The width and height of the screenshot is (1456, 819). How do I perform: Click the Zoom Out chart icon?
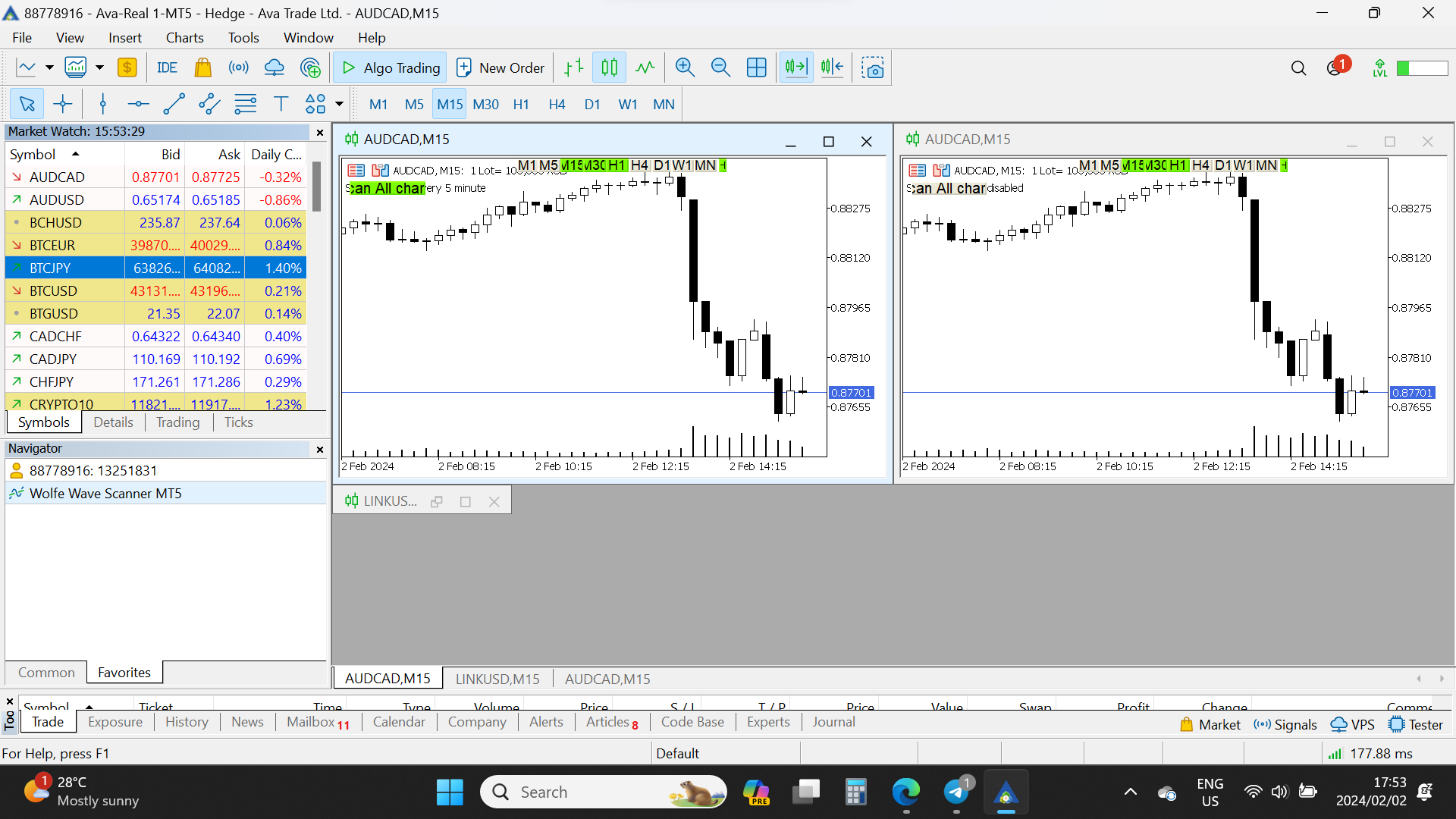720,67
